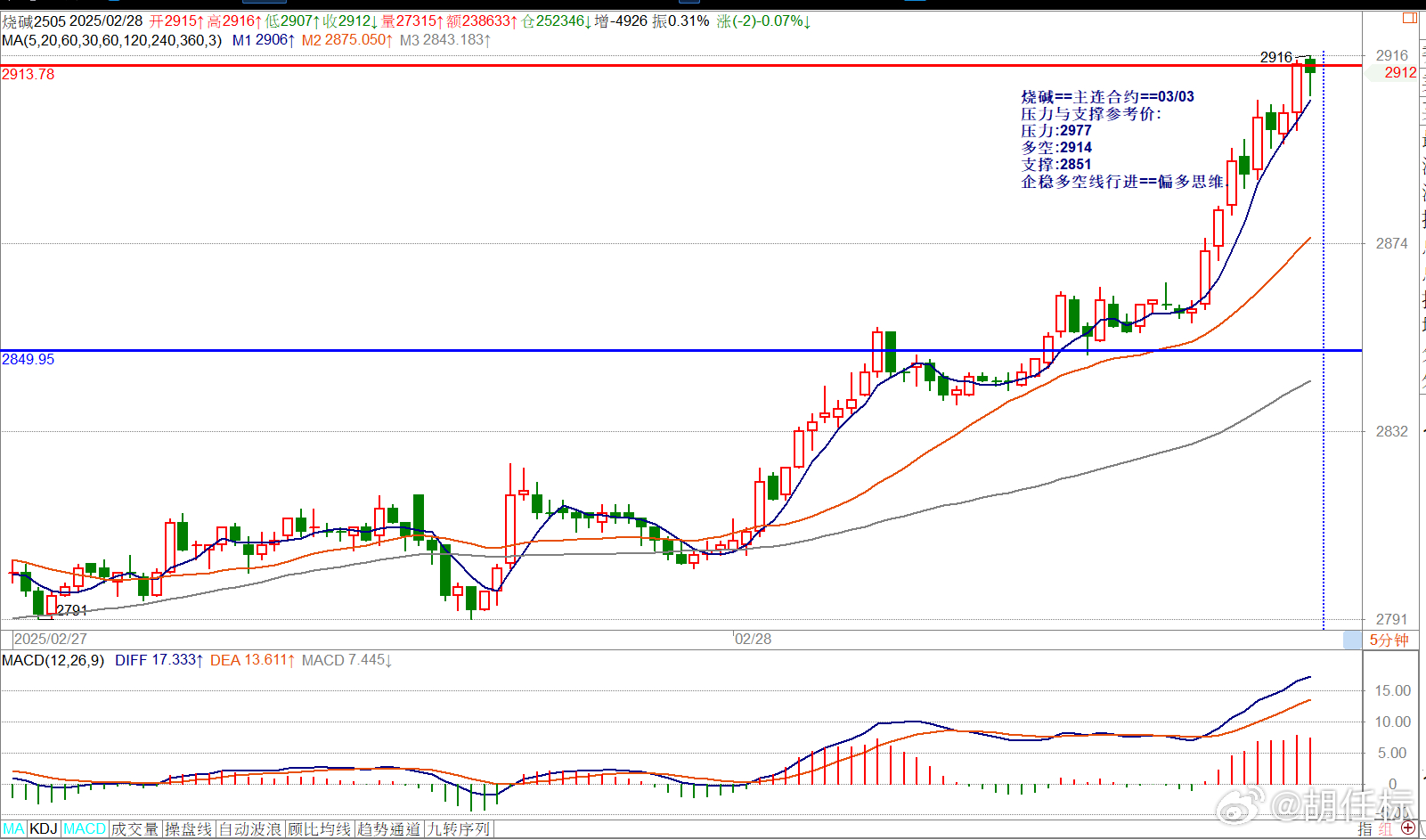Screen dimensions: 1426x840
Task: Click the 2832 price axis label
Action: tap(1391, 431)
